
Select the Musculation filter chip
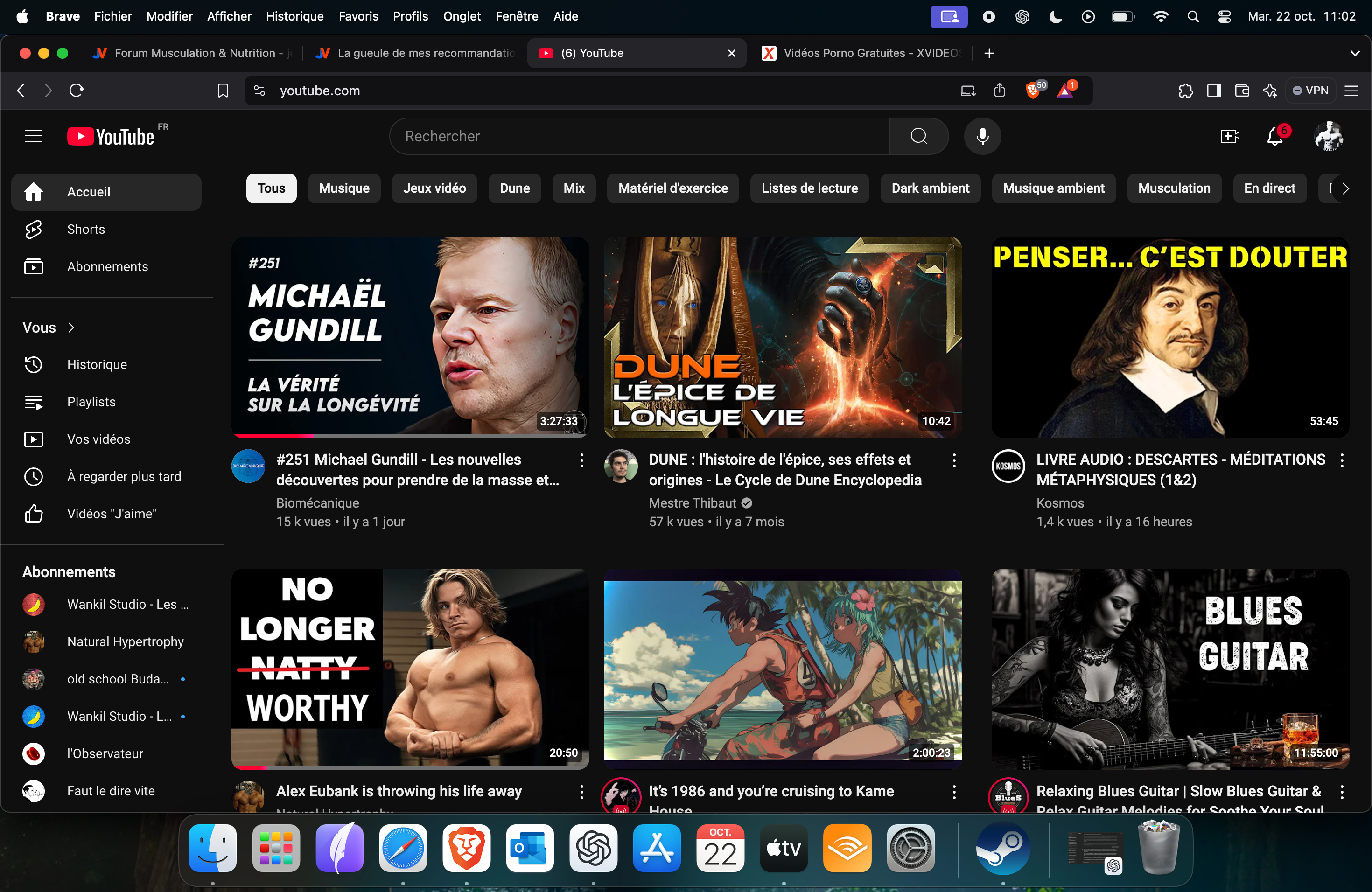point(1174,188)
